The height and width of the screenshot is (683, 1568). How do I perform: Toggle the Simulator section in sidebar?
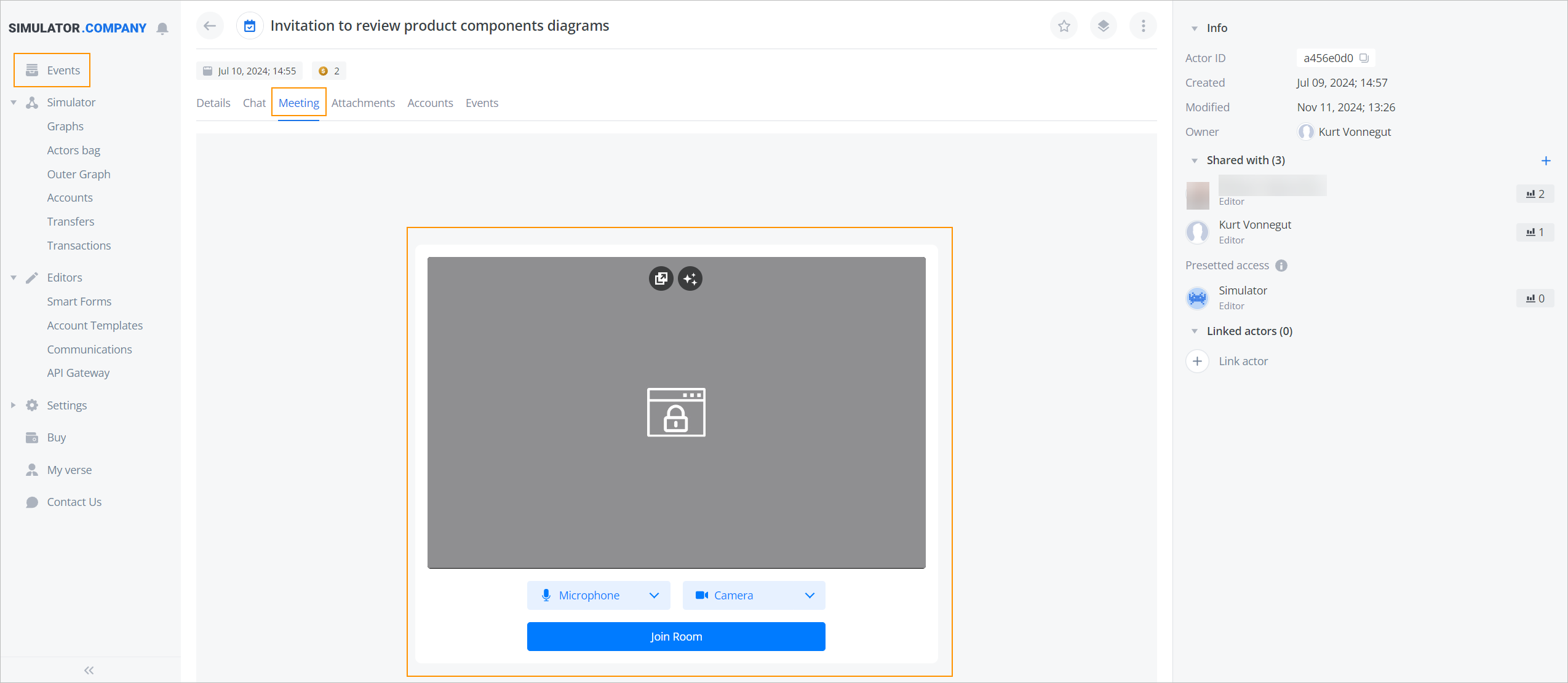point(13,102)
